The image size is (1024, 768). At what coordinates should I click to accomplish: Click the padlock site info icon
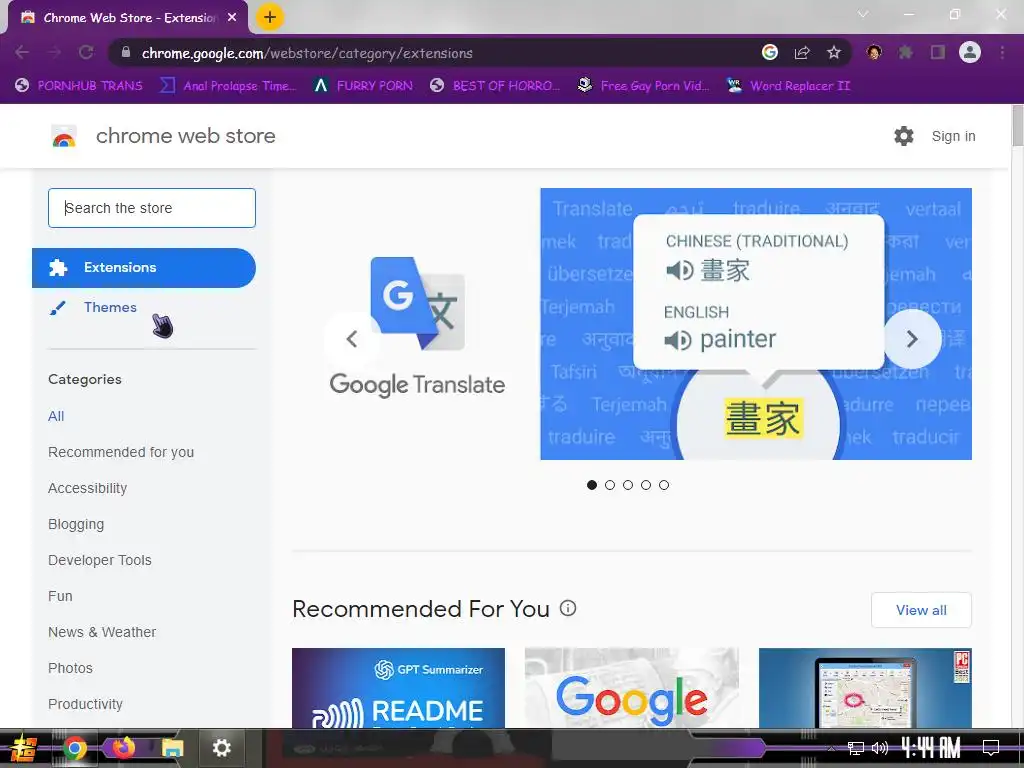126,52
